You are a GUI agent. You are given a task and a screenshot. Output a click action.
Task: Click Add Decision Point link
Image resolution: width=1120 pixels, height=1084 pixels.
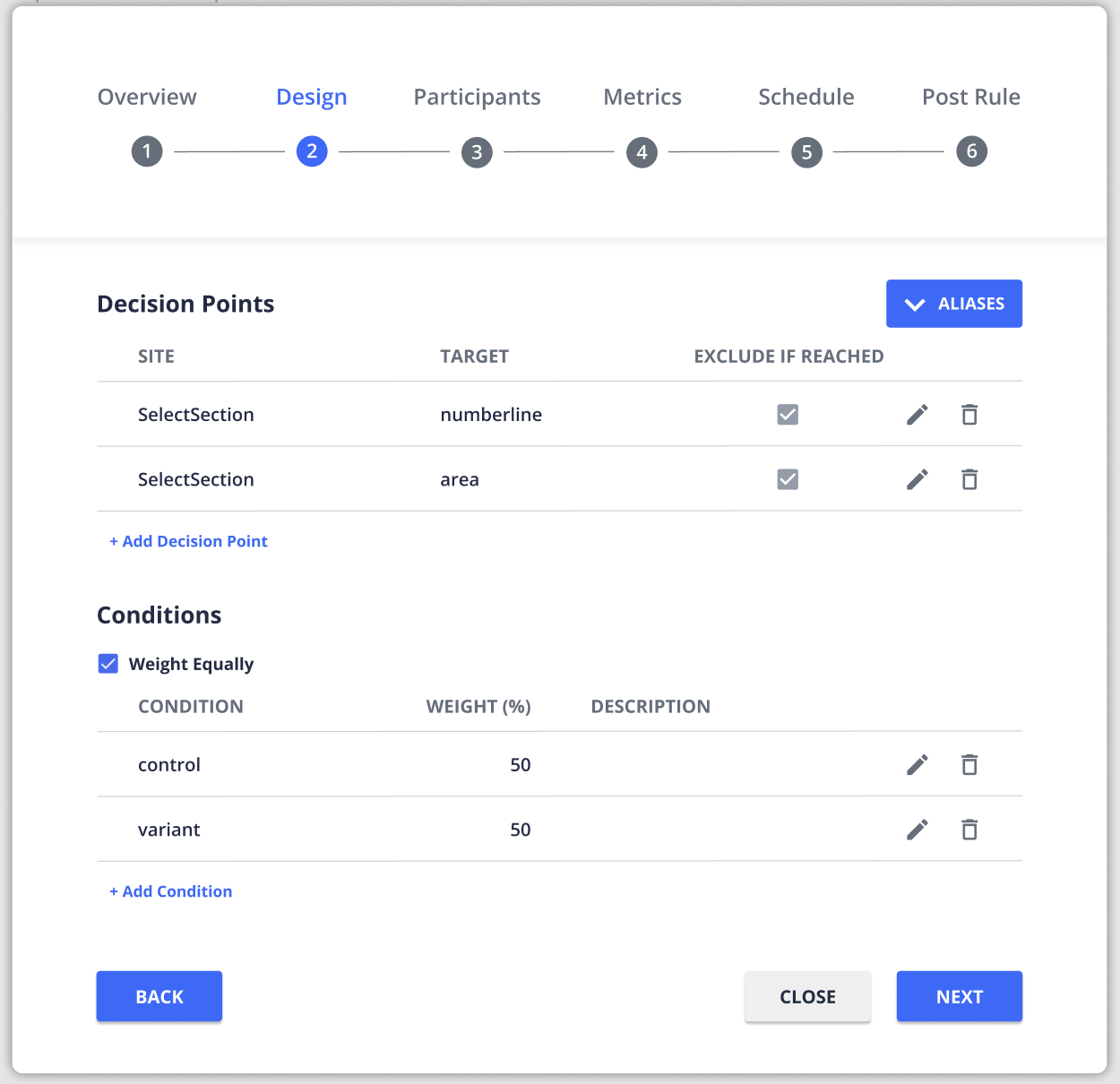click(188, 541)
